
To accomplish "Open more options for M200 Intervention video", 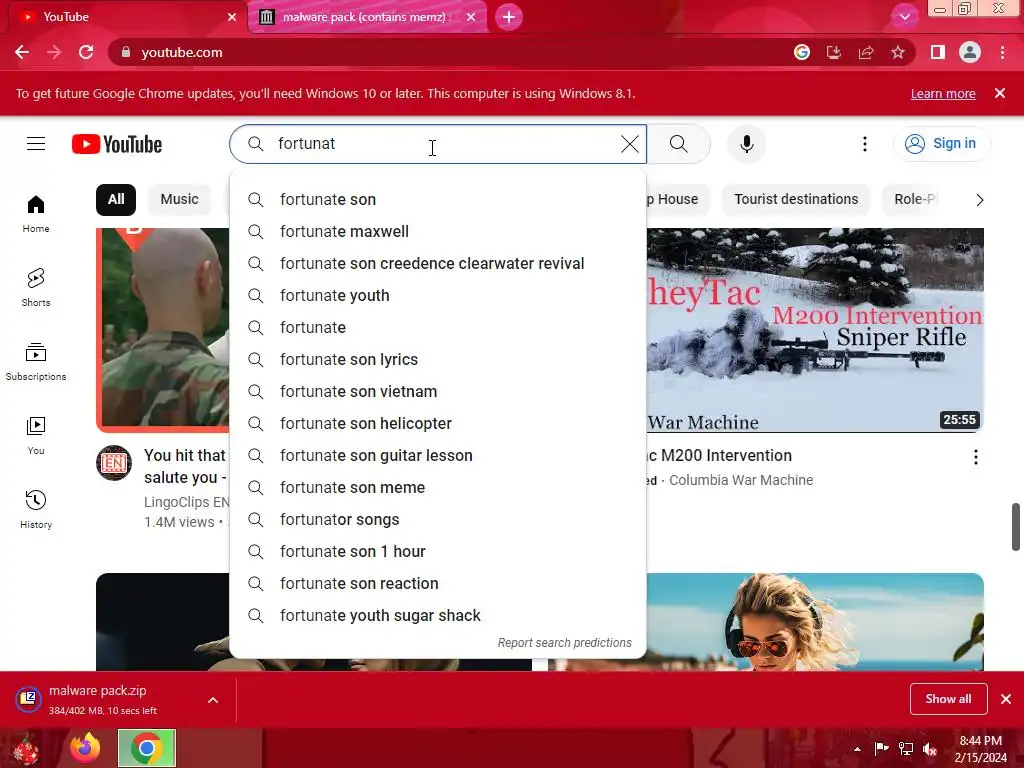I will point(976,457).
